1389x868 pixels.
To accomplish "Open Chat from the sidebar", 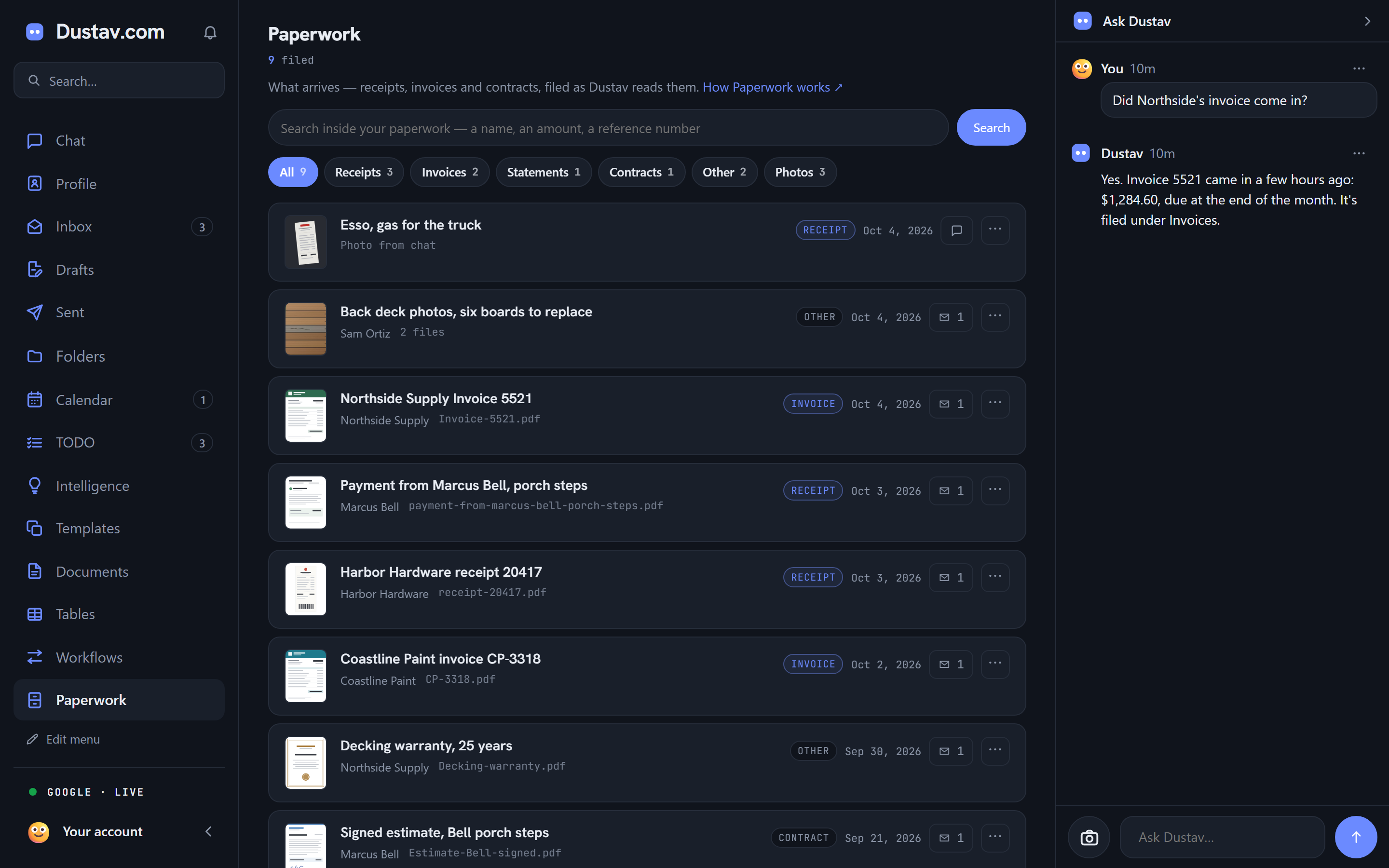I will (119, 141).
